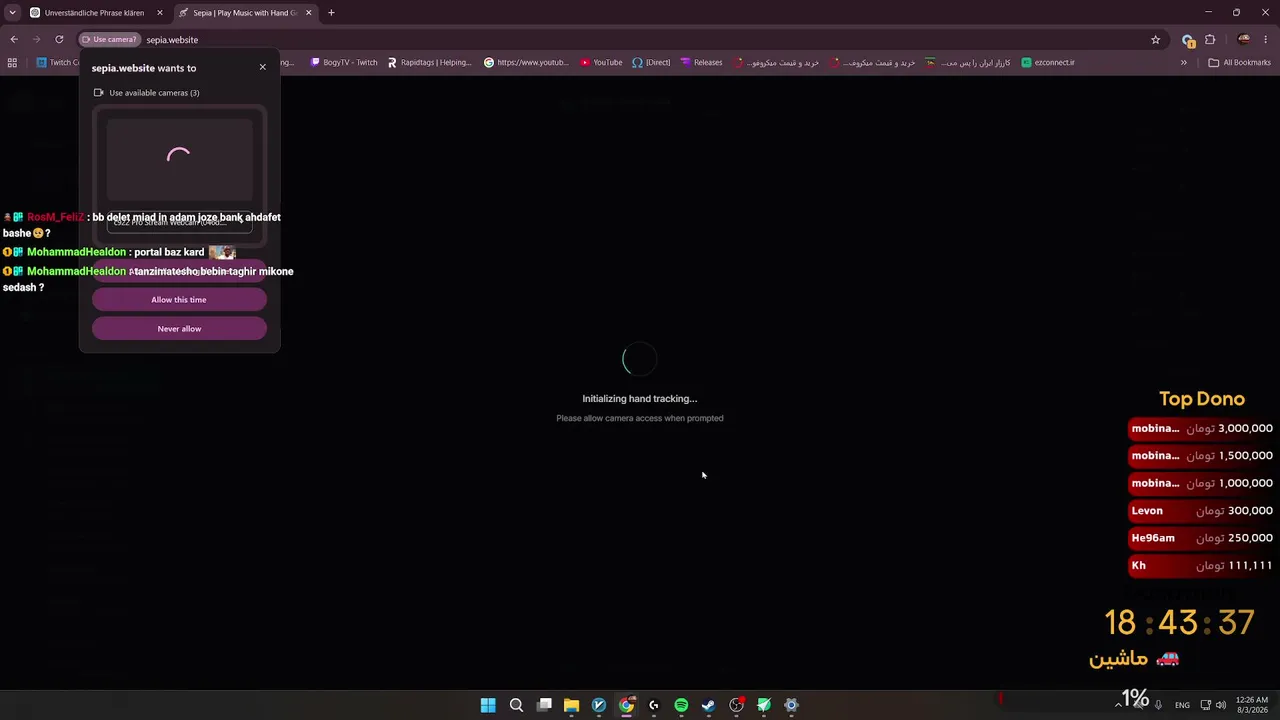The height and width of the screenshot is (720, 1280).
Task: Open the [Direct] bookmark
Action: coord(651,62)
